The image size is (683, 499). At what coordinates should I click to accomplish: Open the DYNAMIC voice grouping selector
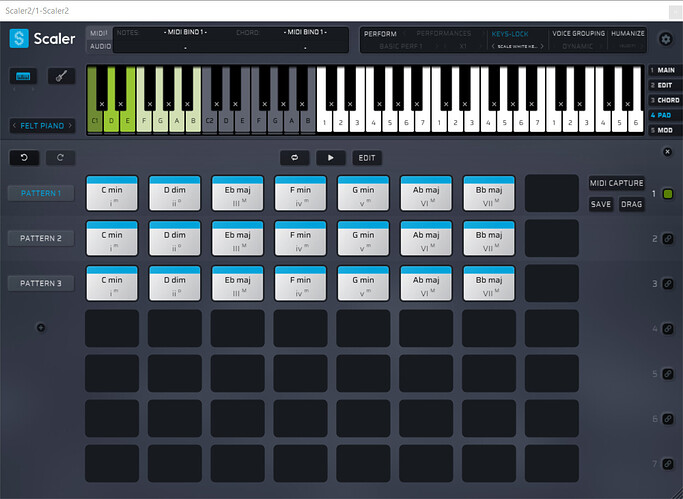[578, 46]
